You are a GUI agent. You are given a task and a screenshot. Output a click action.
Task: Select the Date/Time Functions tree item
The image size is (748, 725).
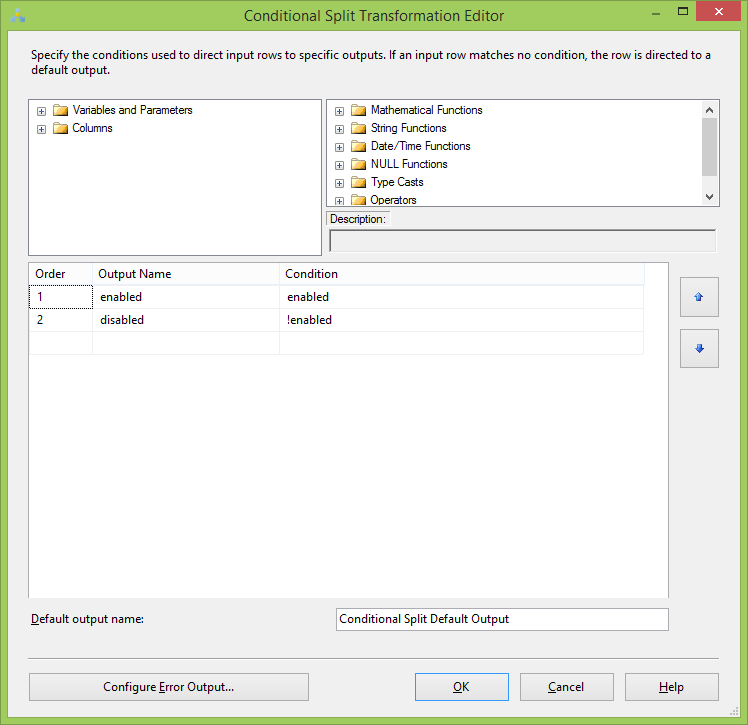pos(420,146)
